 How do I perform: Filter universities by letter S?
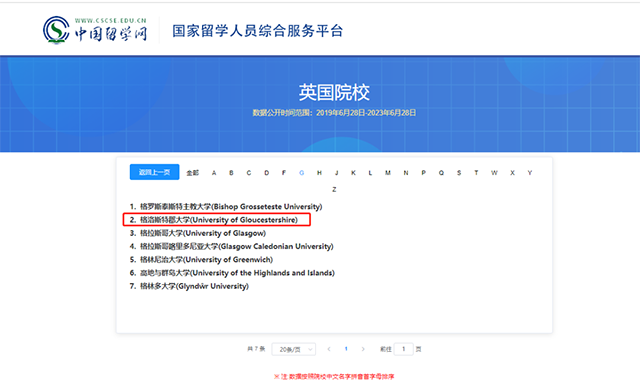coord(459,173)
